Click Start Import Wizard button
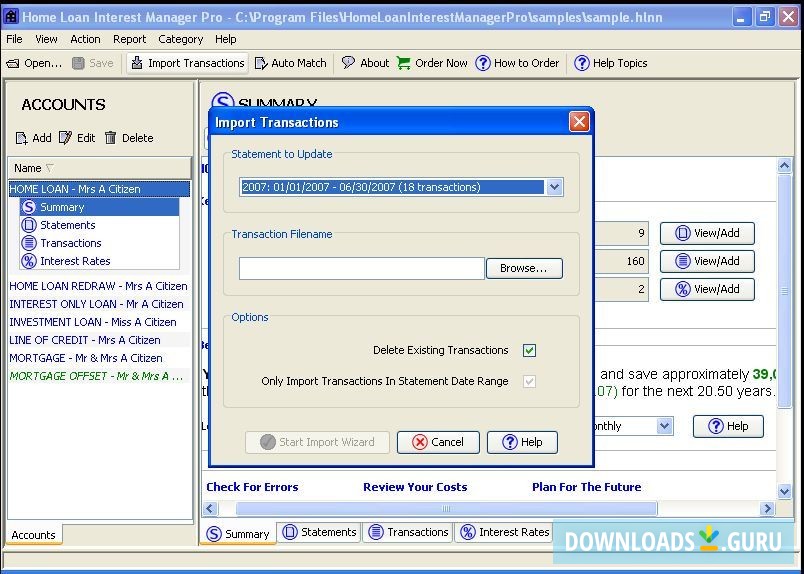 [x=317, y=442]
